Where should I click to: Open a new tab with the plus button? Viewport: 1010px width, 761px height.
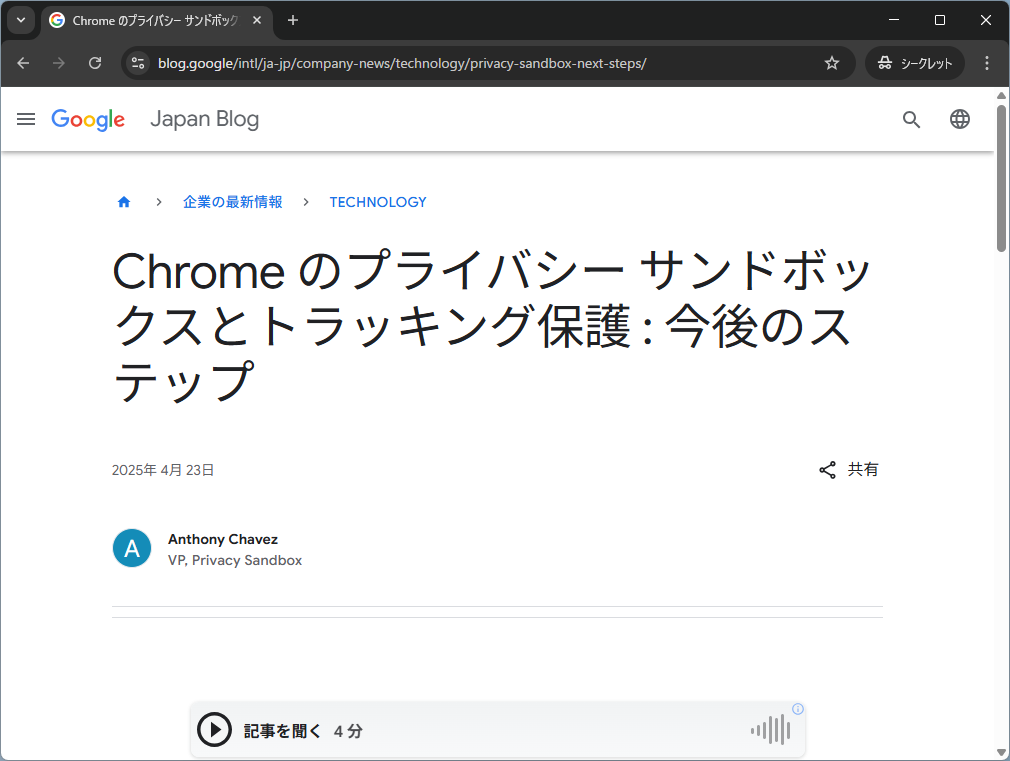coord(293,20)
